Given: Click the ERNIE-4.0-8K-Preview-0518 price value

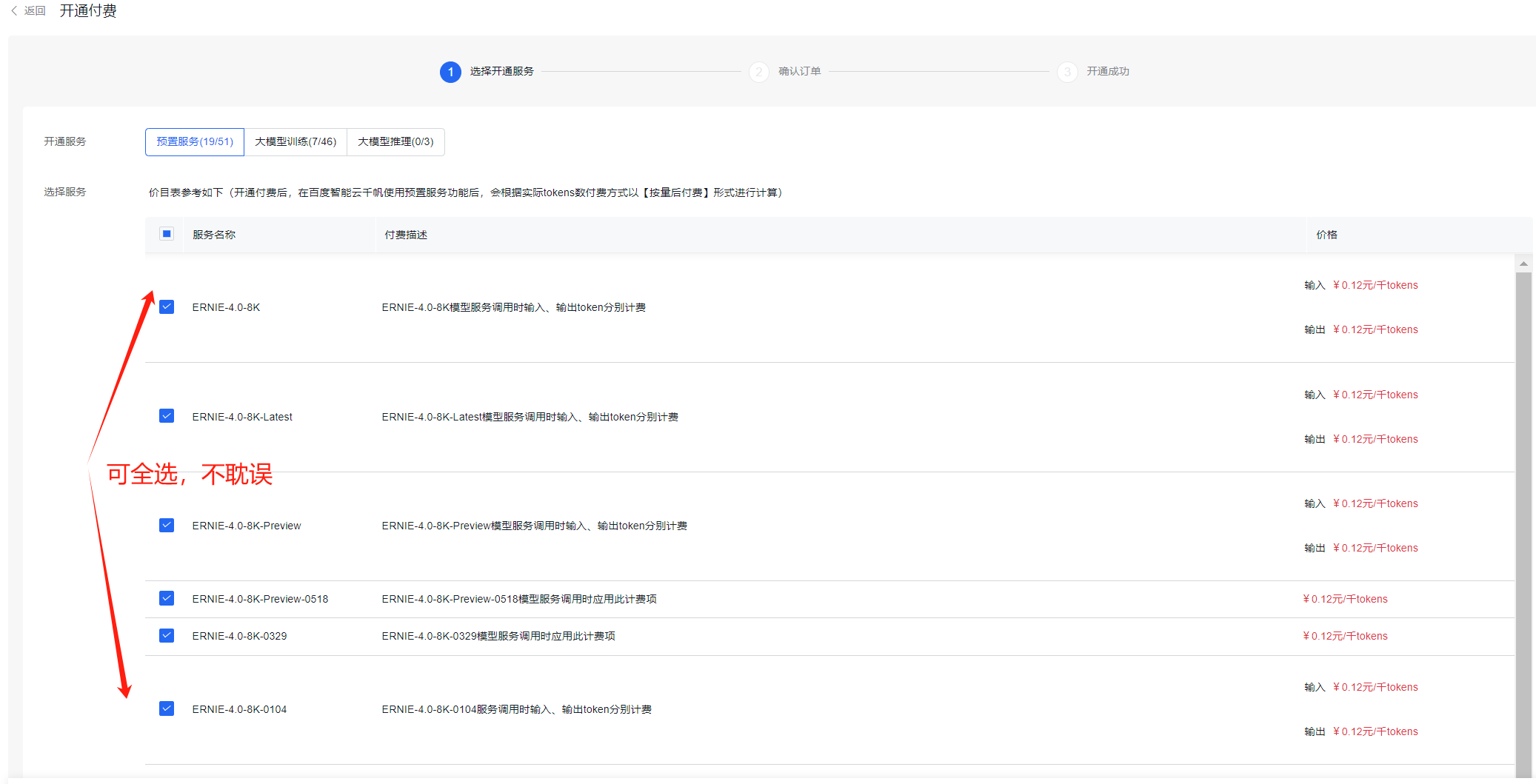Looking at the screenshot, I should pyautogui.click(x=1345, y=599).
